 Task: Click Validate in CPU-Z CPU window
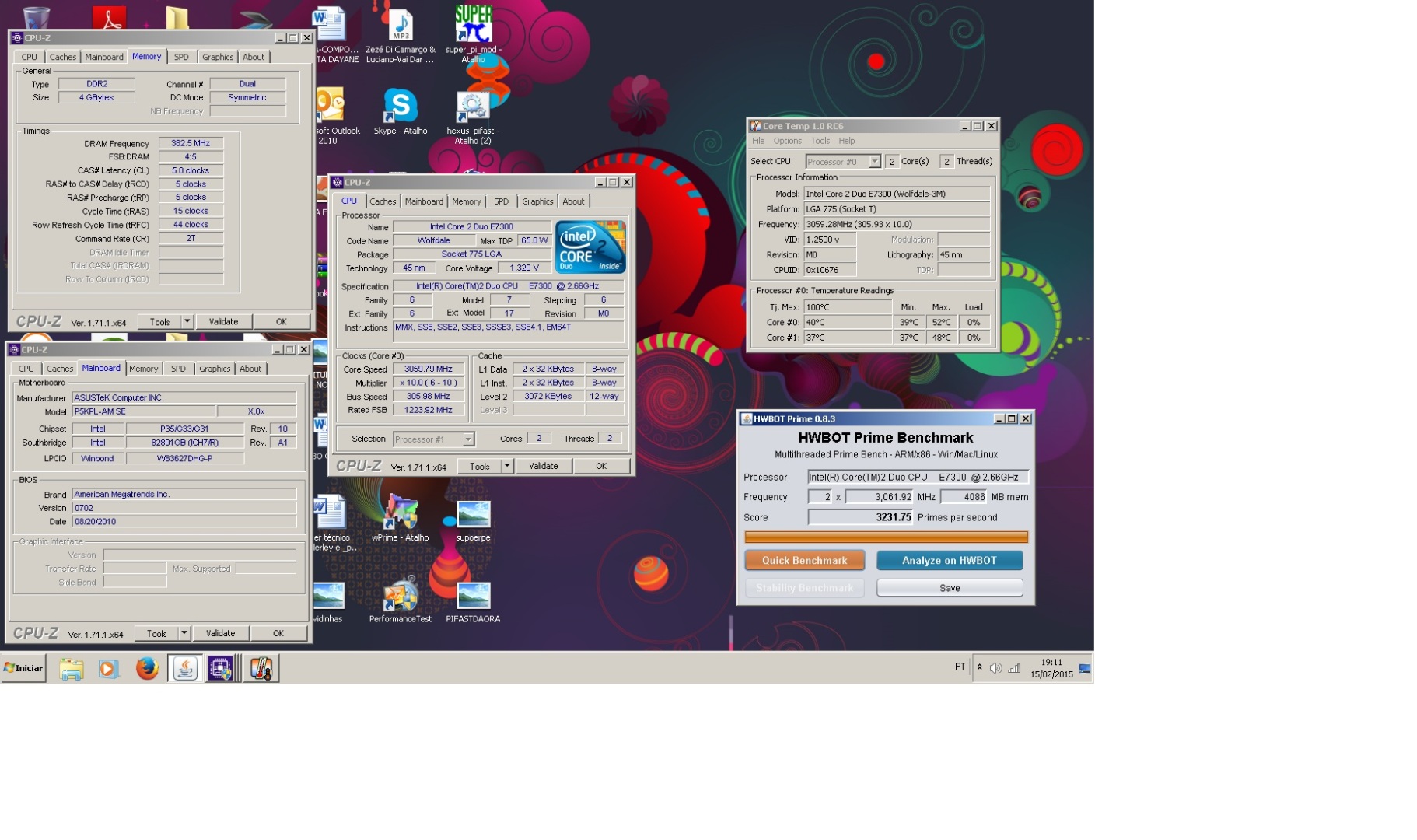[x=543, y=466]
